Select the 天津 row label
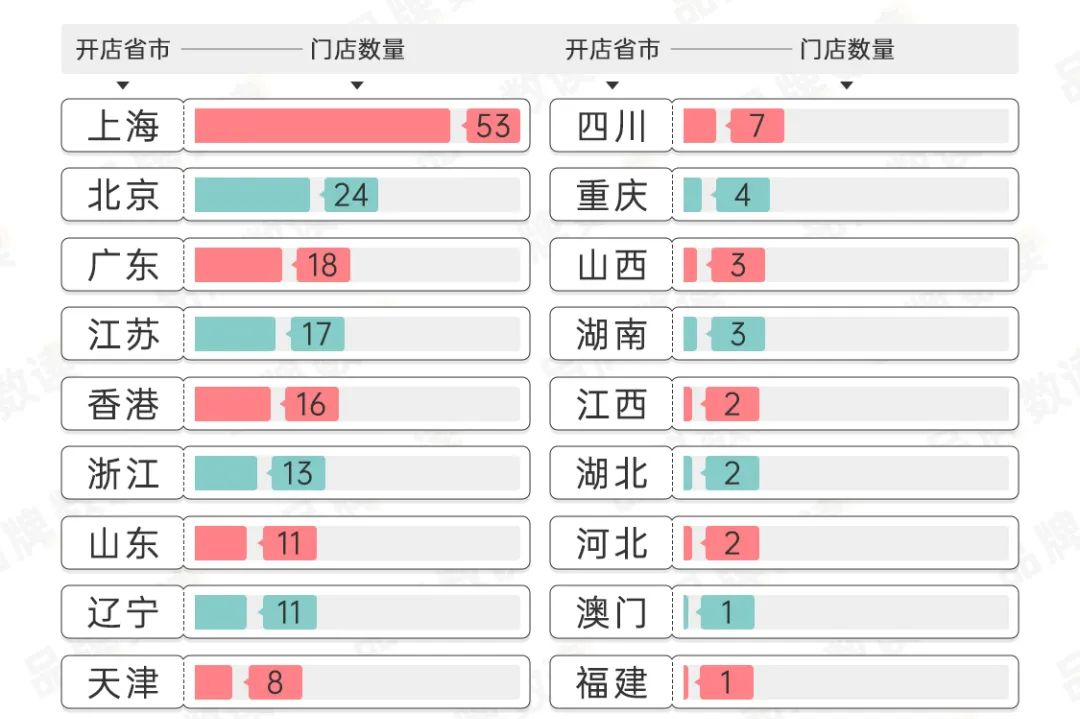Screen dimensions: 1080x719 tap(123, 682)
